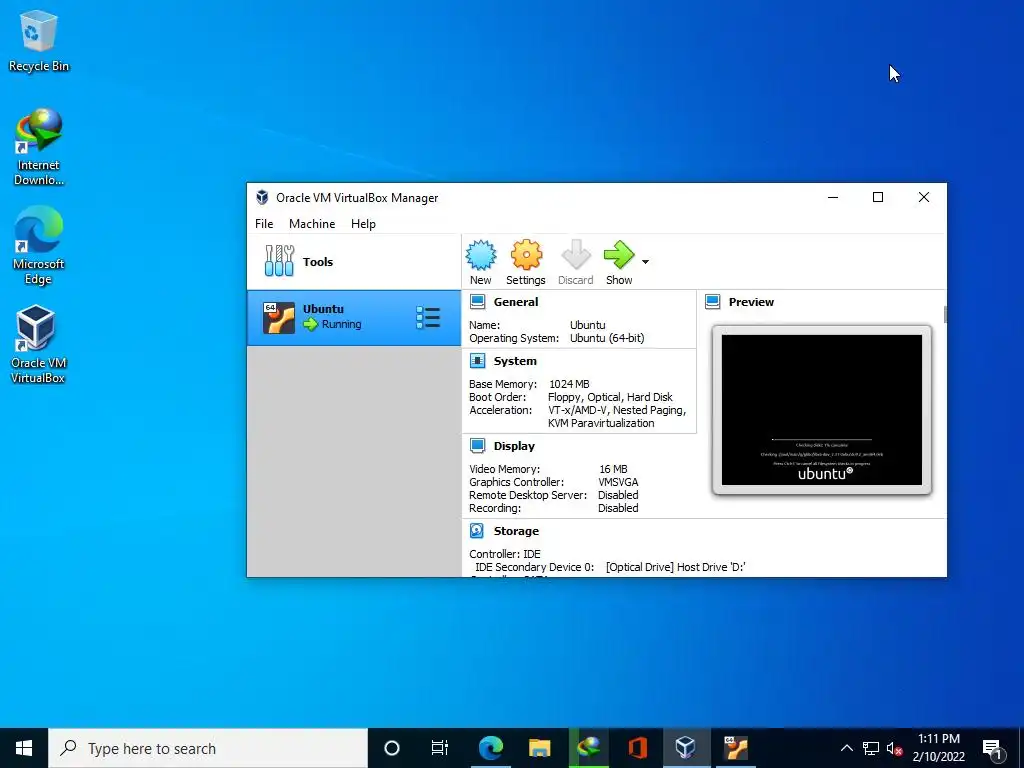Click the '1024 MB' base memory value

(569, 383)
